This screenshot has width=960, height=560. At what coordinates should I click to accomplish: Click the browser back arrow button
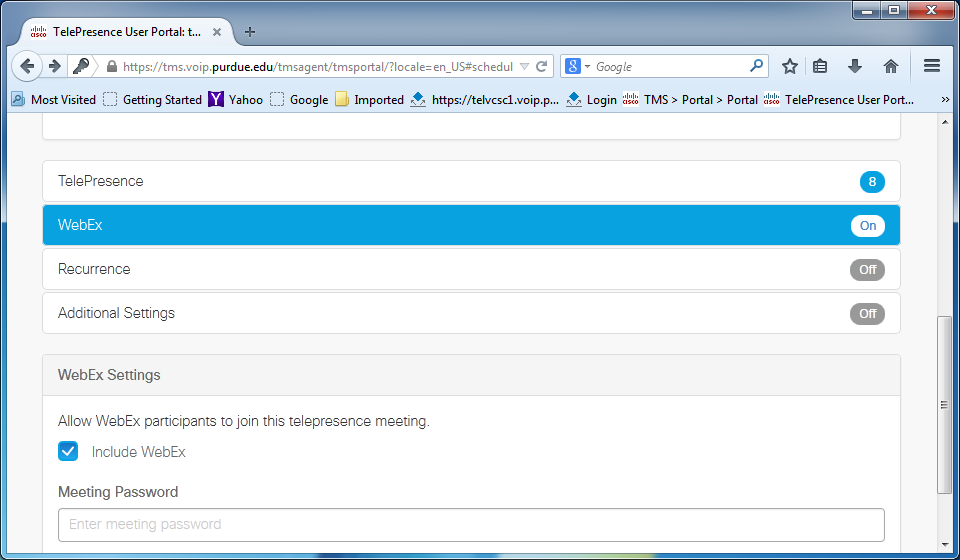click(x=28, y=66)
